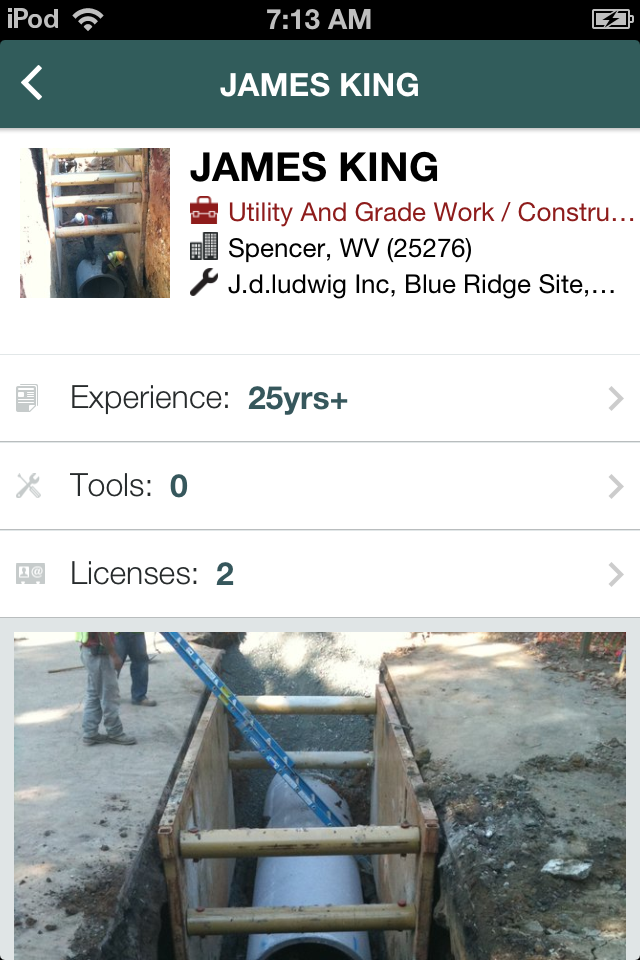
Task: Tap the back arrow in the header
Action: click(x=31, y=84)
